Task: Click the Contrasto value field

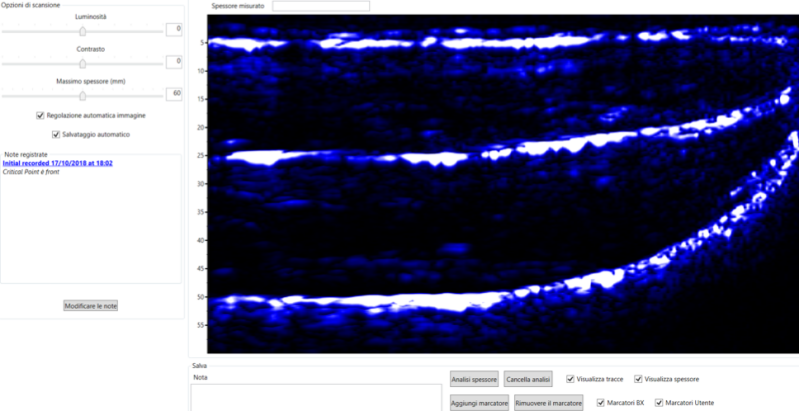Action: [173, 61]
